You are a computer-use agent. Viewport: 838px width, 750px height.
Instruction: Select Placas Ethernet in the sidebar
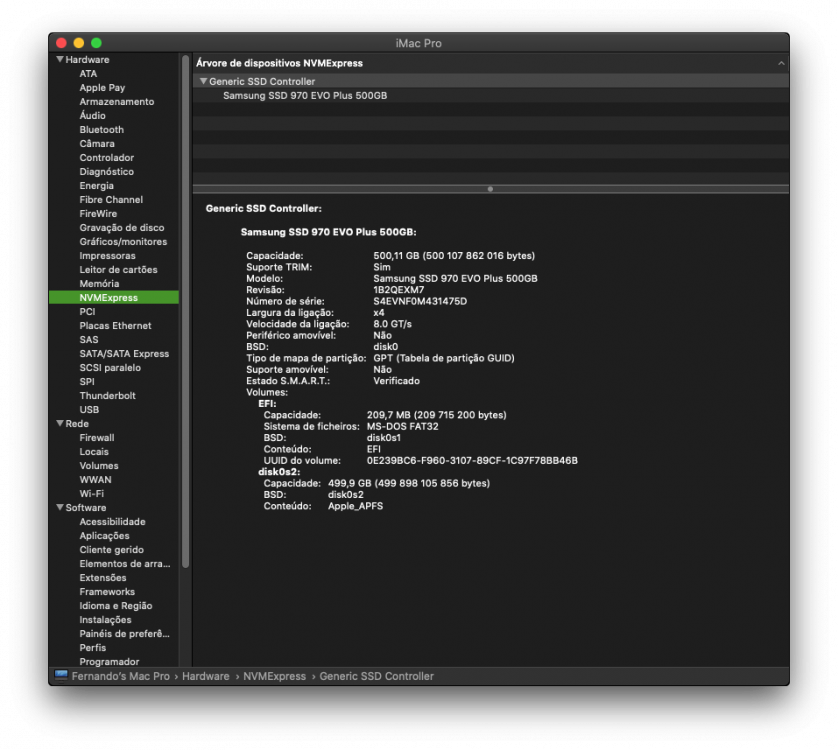[x=115, y=326]
